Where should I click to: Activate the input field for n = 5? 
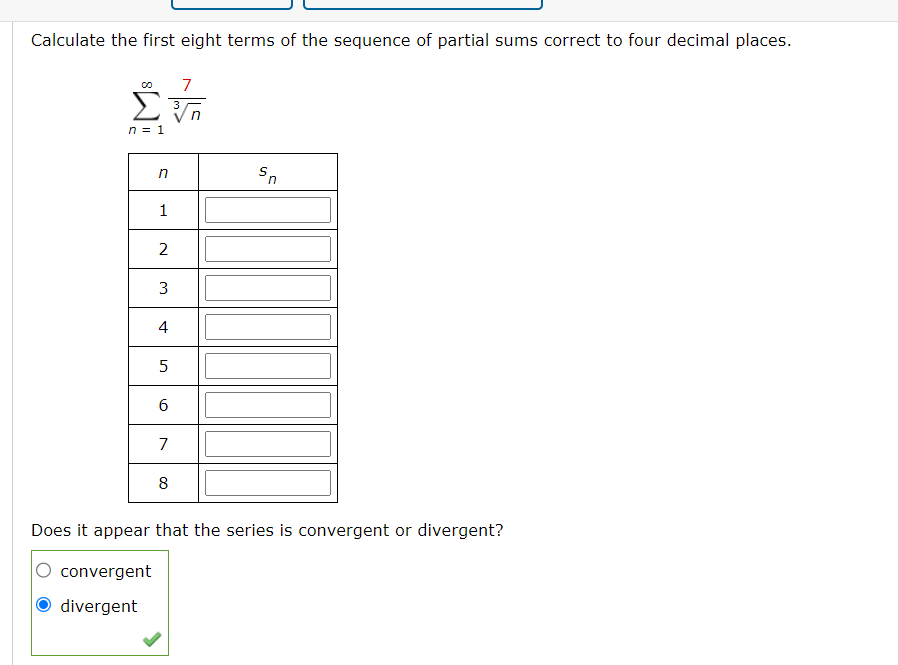[267, 365]
